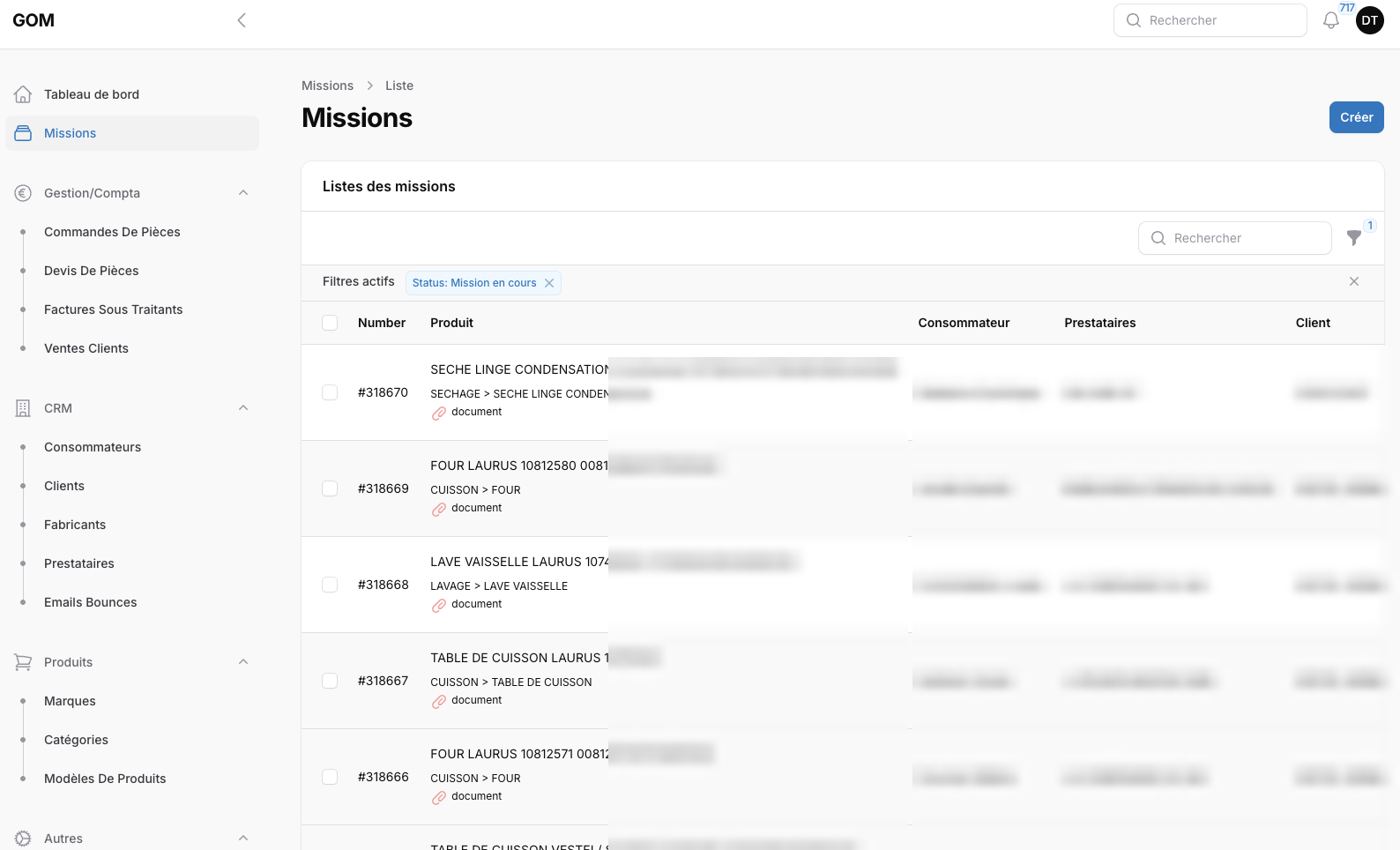
Task: Collapse the Produits section
Action: [243, 662]
